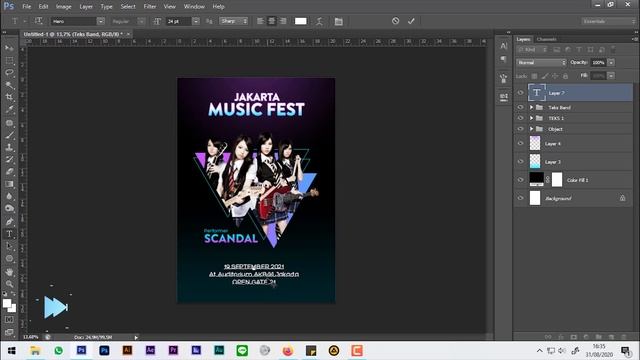Open the font size dropdown
Screen dimensions: 640x360
pyautogui.click(x=196, y=21)
